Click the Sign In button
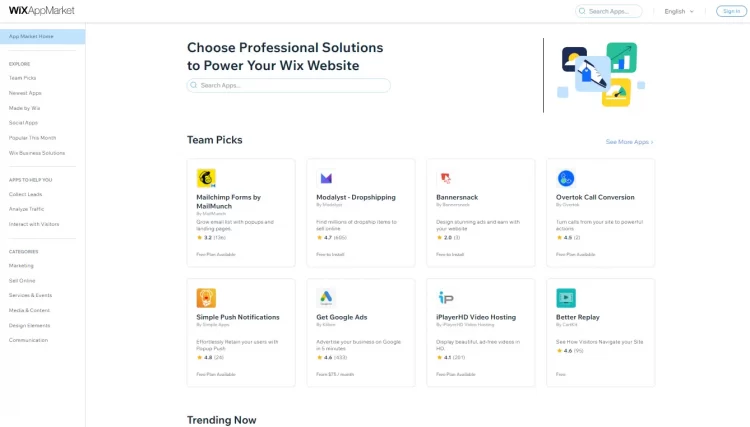Screen dimensions: 750x427 731,11
